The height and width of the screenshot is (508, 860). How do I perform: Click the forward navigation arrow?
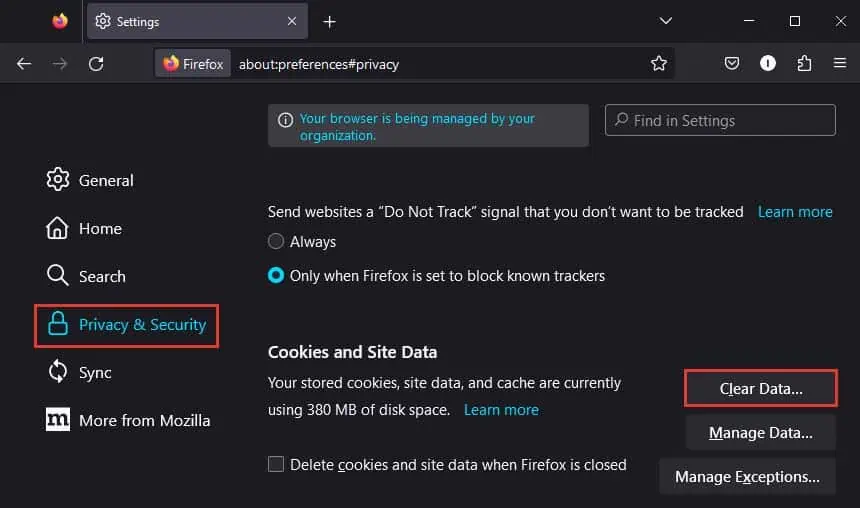pos(60,64)
